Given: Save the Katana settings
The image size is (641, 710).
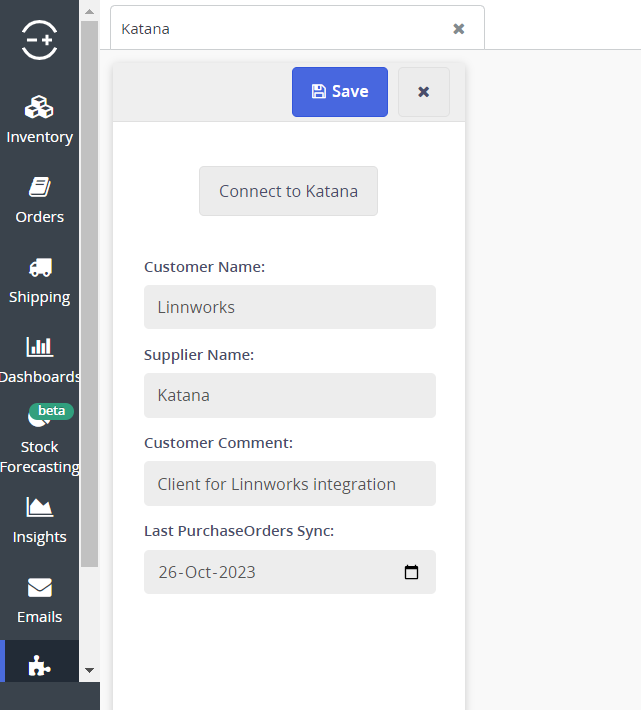Looking at the screenshot, I should click(339, 92).
